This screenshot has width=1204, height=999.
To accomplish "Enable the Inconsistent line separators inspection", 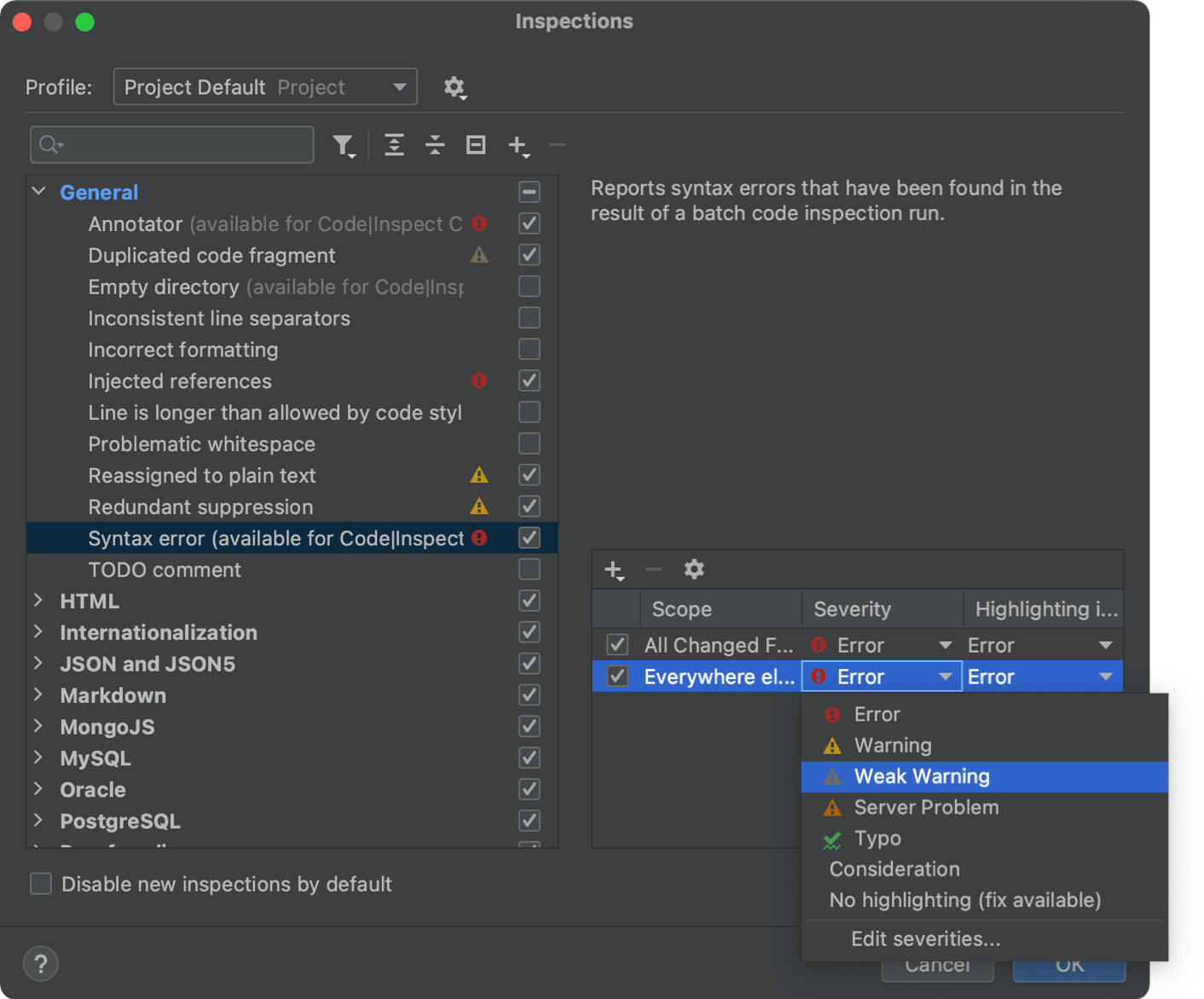I will tap(529, 317).
